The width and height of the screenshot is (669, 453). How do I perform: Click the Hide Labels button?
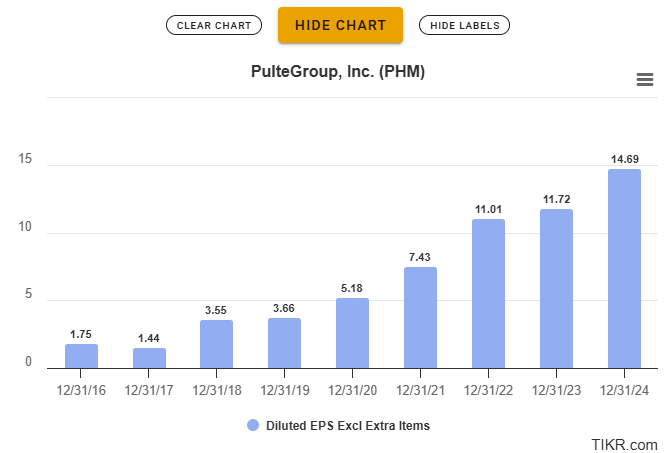coord(464,25)
